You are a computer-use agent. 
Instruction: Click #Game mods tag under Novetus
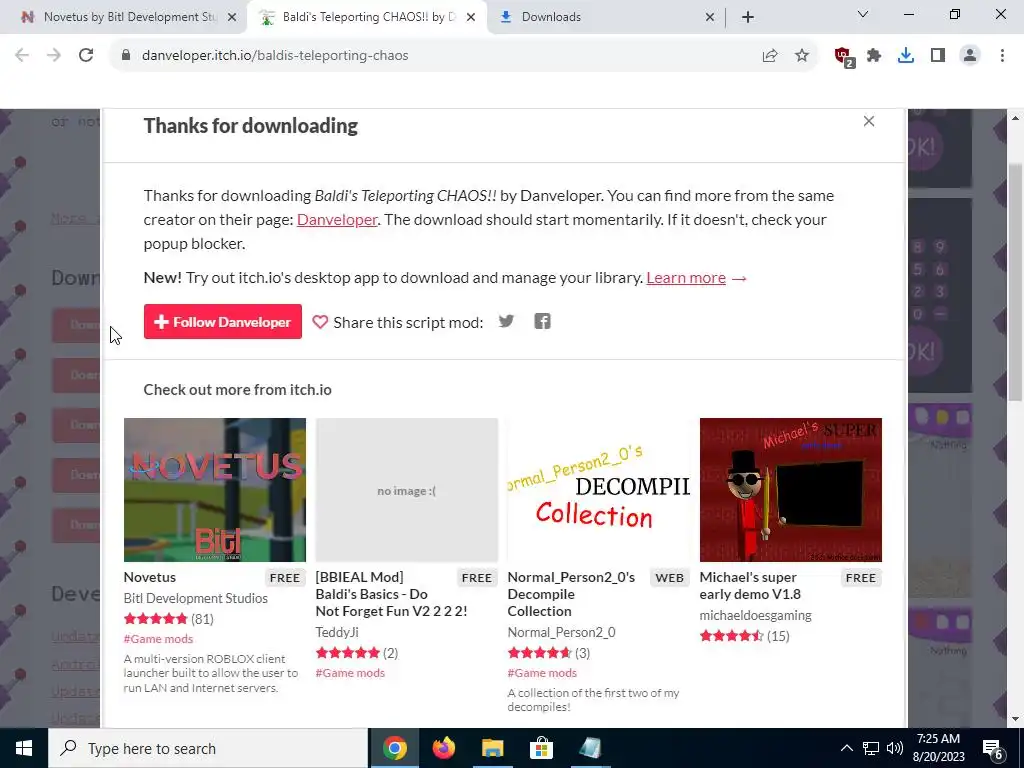point(158,639)
